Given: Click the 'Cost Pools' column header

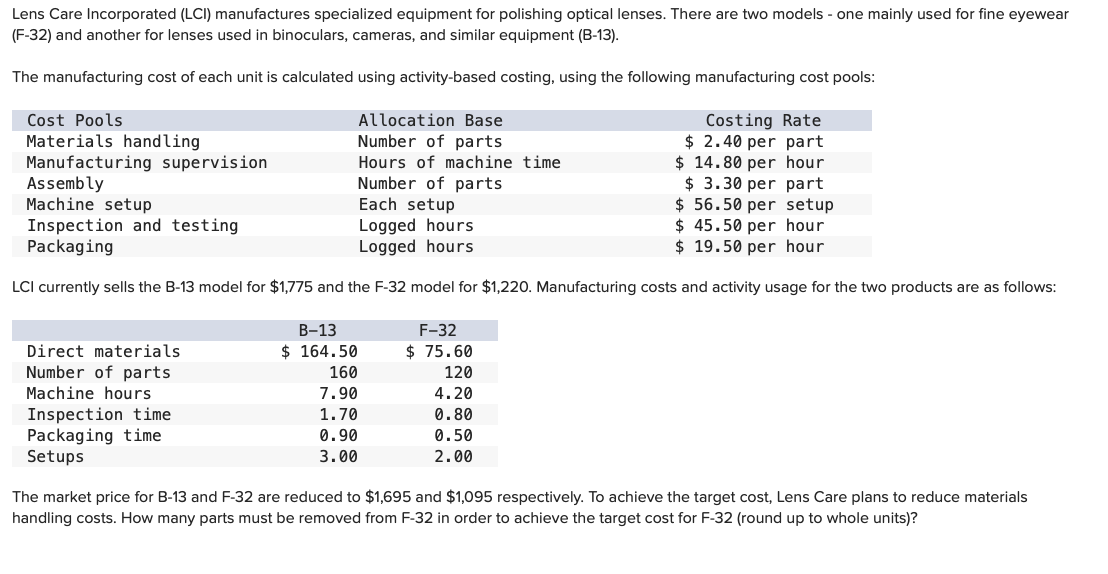Looking at the screenshot, I should click(74, 120).
